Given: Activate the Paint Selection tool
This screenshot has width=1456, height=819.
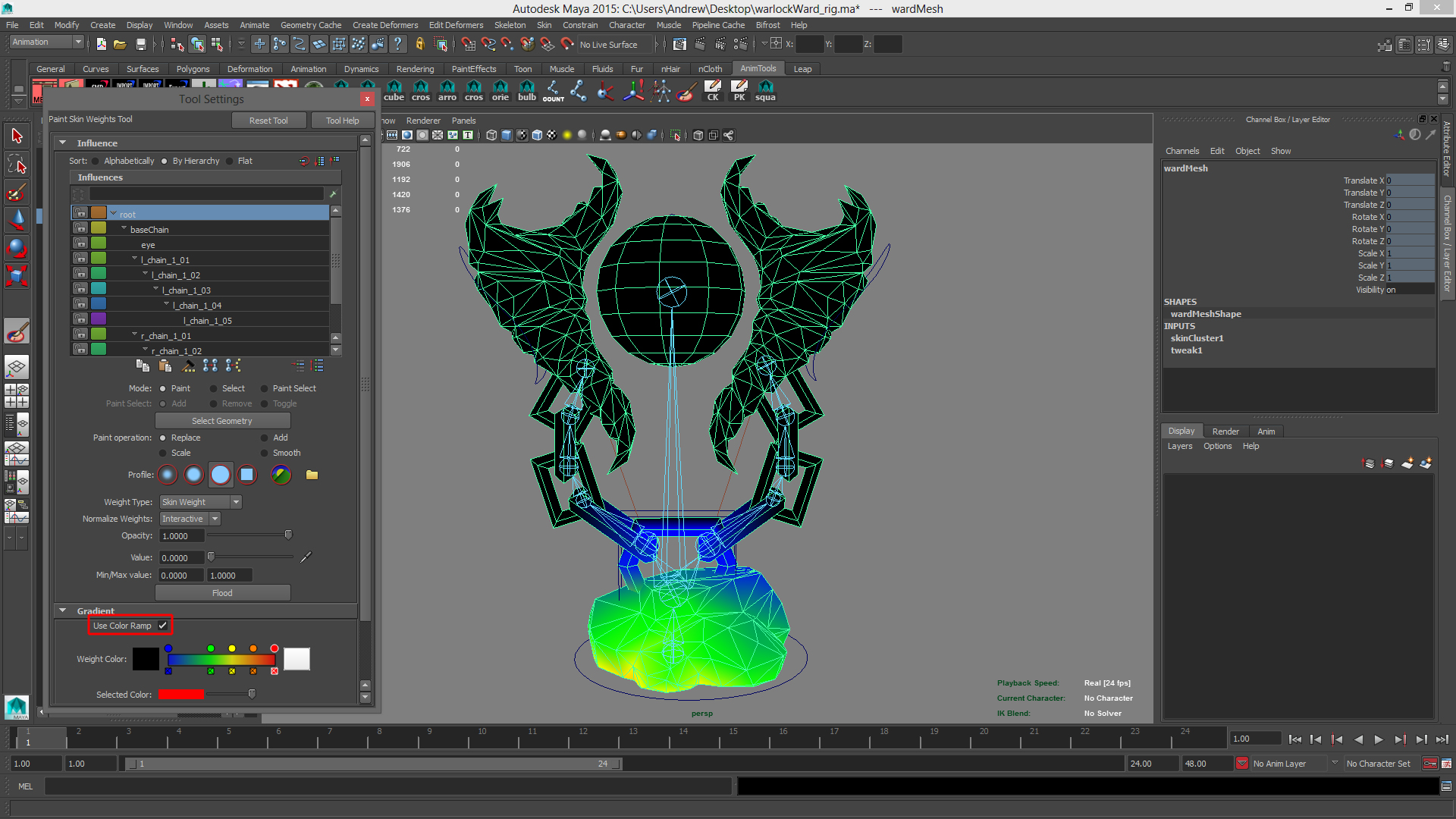Looking at the screenshot, I should [17, 192].
